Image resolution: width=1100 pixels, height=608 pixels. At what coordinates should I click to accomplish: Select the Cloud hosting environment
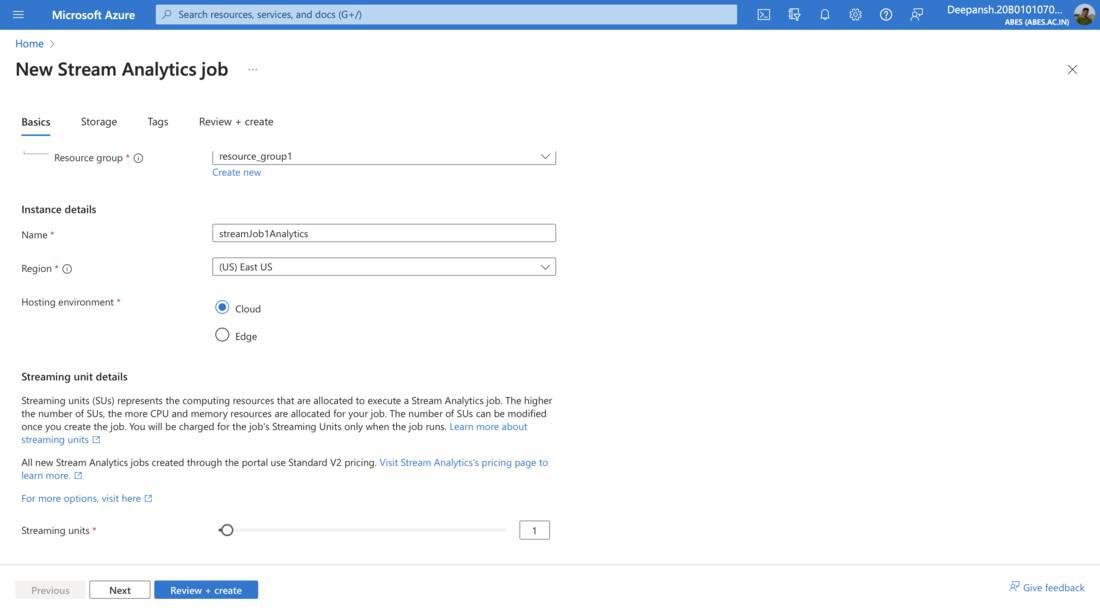click(222, 307)
